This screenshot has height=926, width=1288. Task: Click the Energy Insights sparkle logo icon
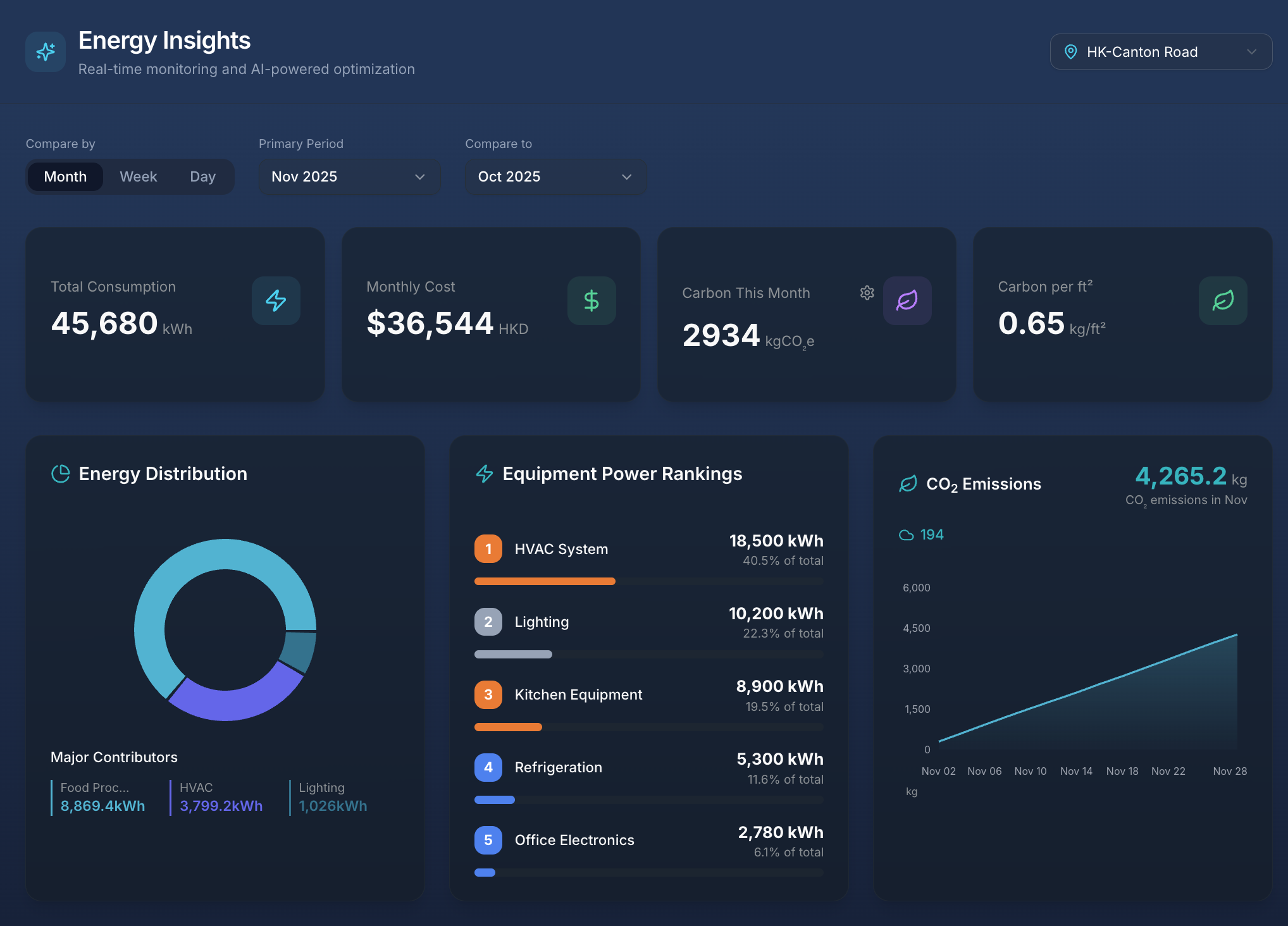pyautogui.click(x=46, y=52)
